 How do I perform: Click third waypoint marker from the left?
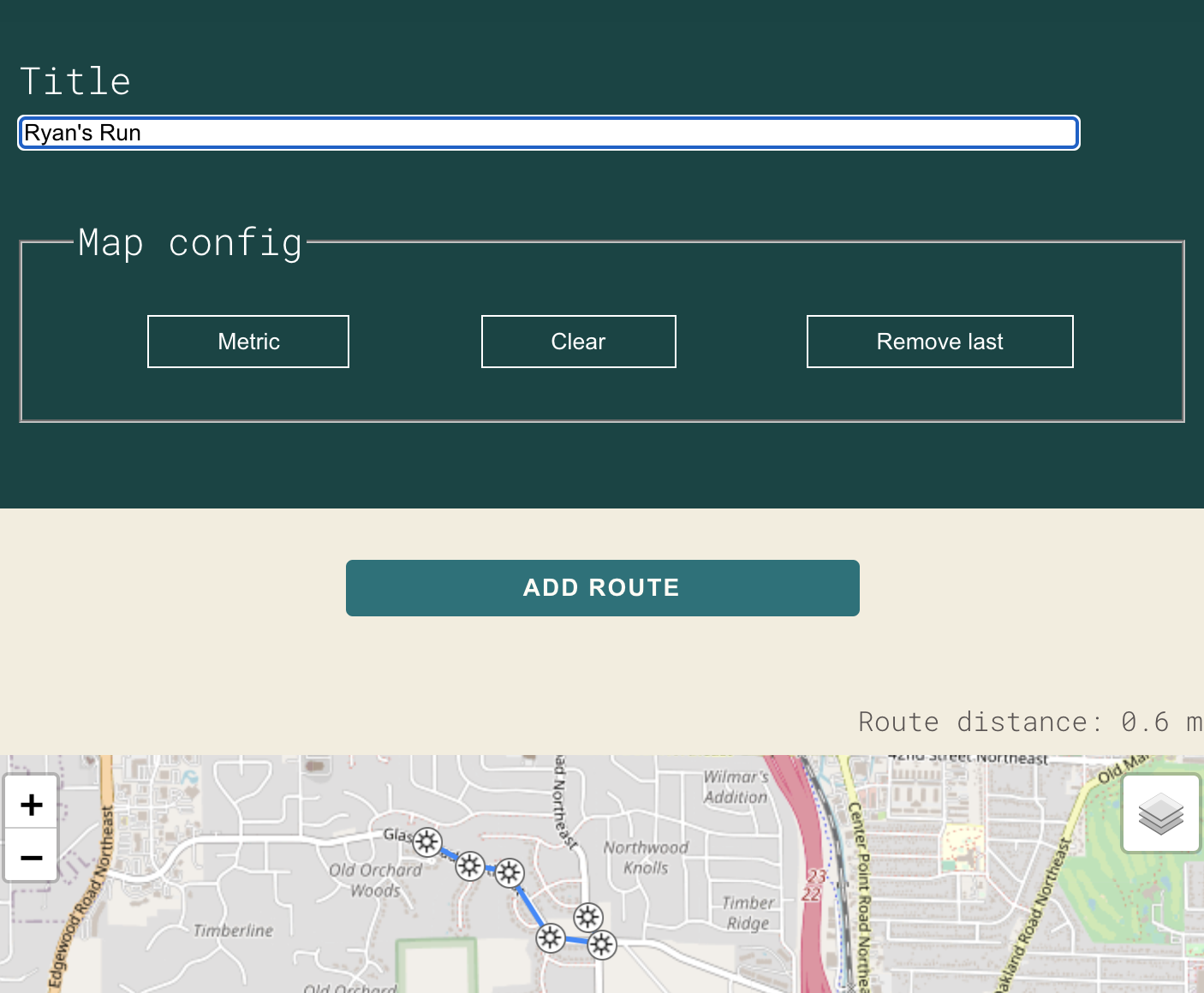click(510, 872)
